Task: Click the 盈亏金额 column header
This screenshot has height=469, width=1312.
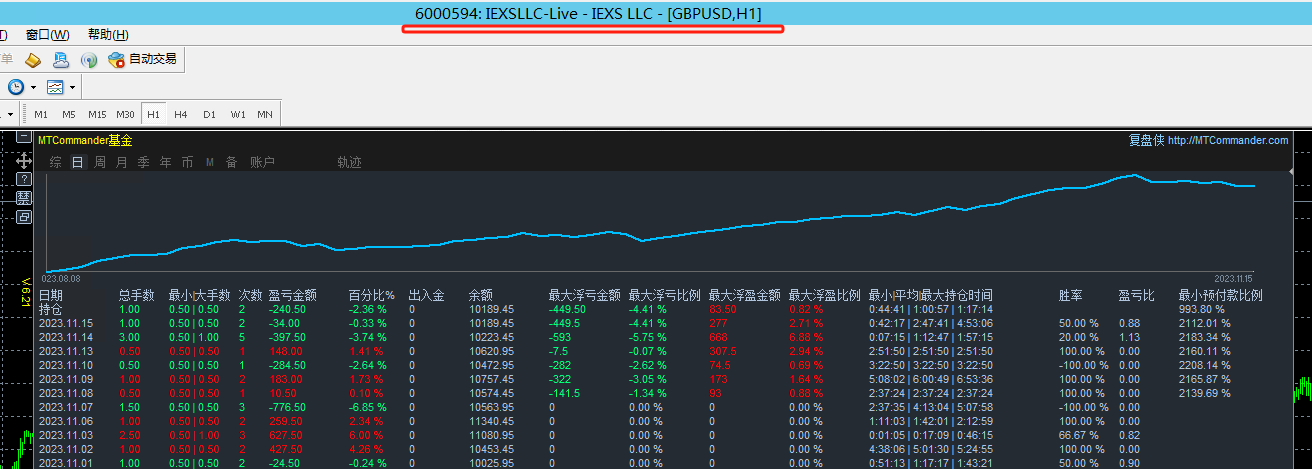Action: [293, 295]
